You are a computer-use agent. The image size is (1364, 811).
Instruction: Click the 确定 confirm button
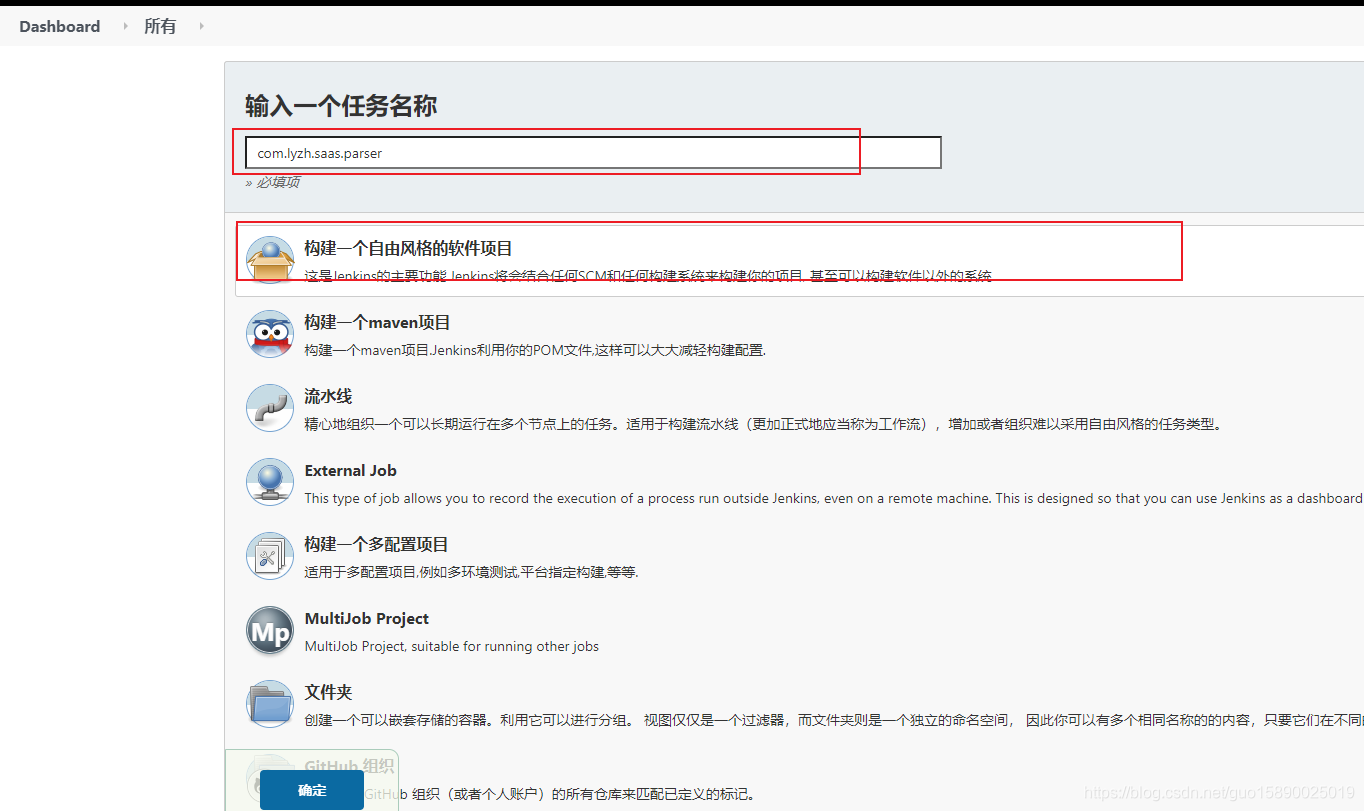312,790
